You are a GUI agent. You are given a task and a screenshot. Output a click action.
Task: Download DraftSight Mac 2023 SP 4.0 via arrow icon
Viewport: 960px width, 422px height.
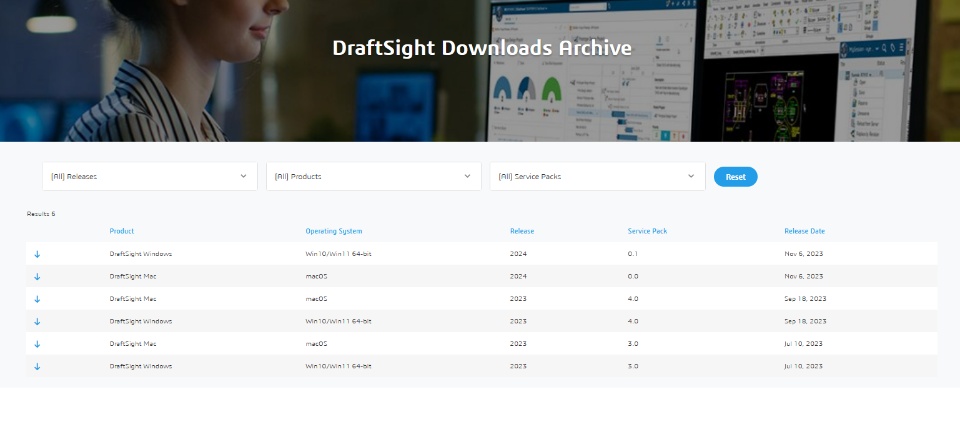37,300
